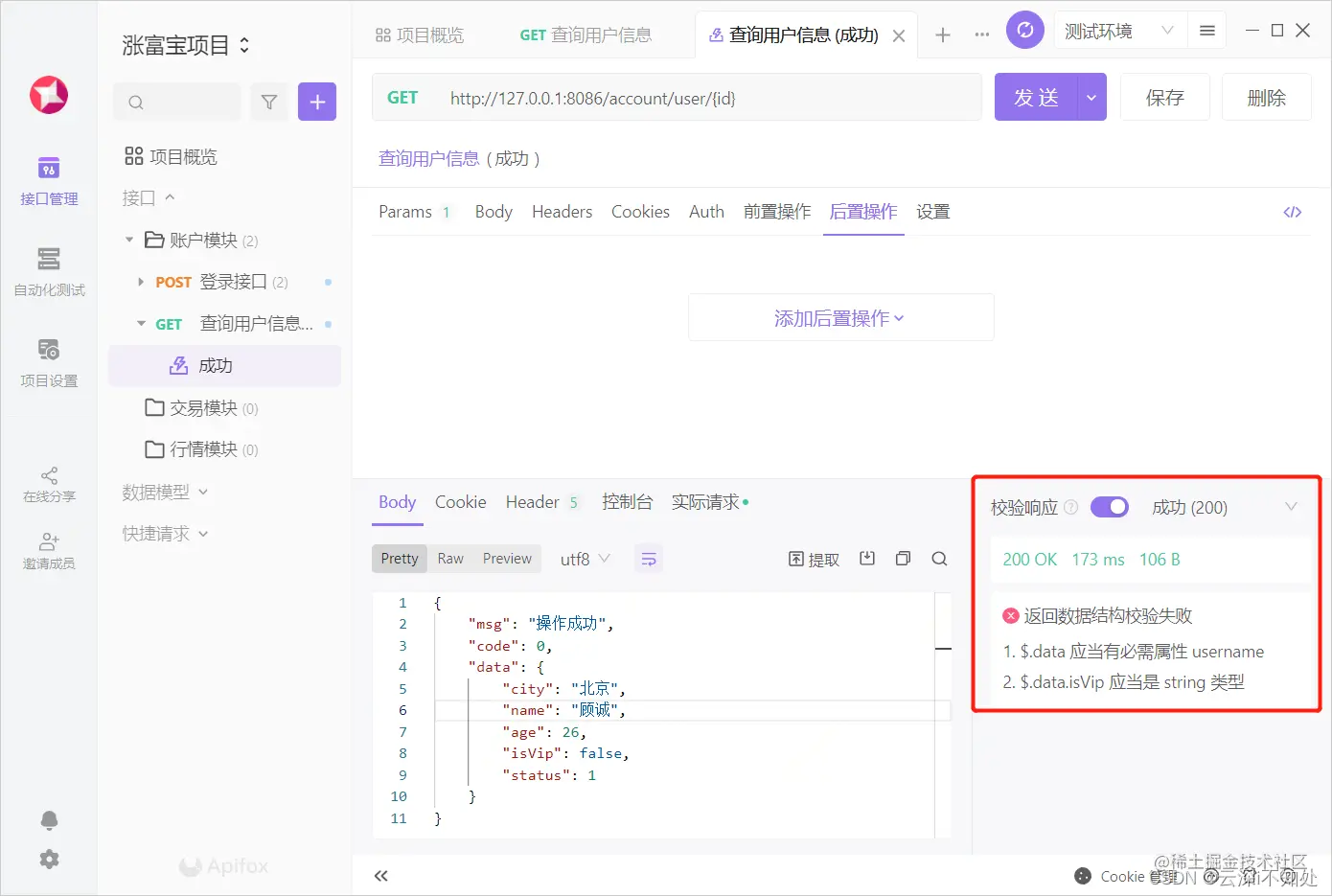The height and width of the screenshot is (896, 1332).
Task: Switch response view to Preview
Action: click(507, 559)
